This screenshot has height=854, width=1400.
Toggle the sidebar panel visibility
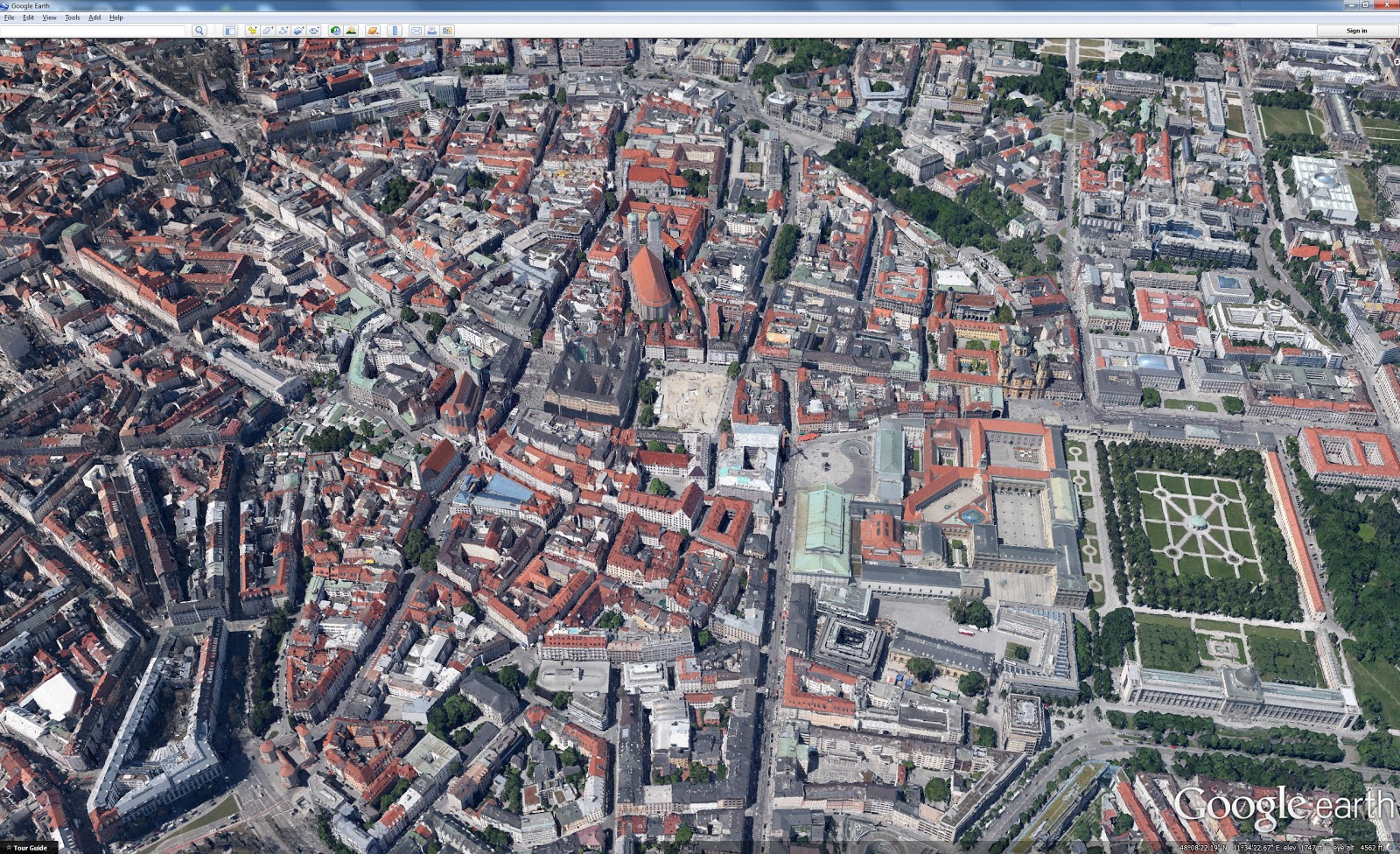pos(230,30)
